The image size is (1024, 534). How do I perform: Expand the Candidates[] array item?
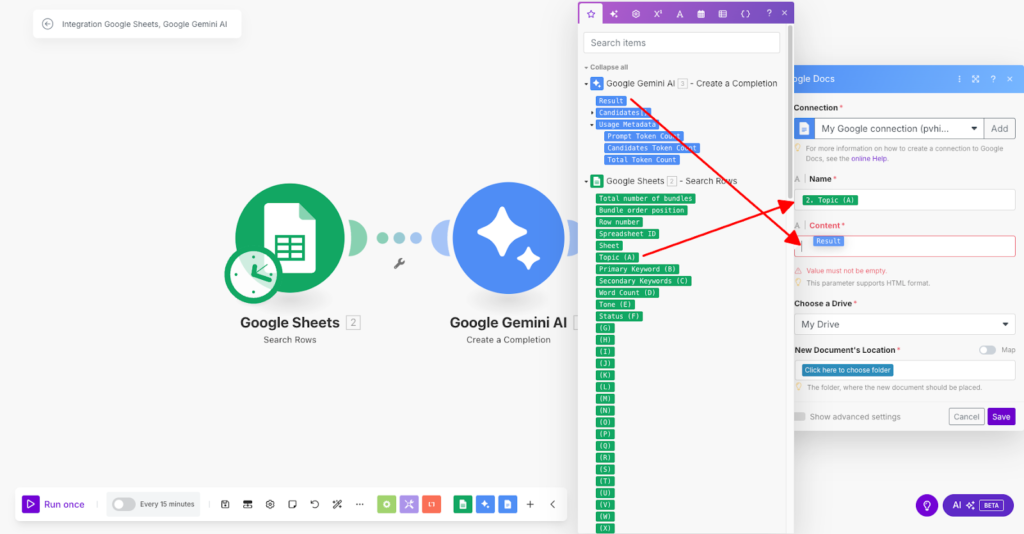(592, 113)
